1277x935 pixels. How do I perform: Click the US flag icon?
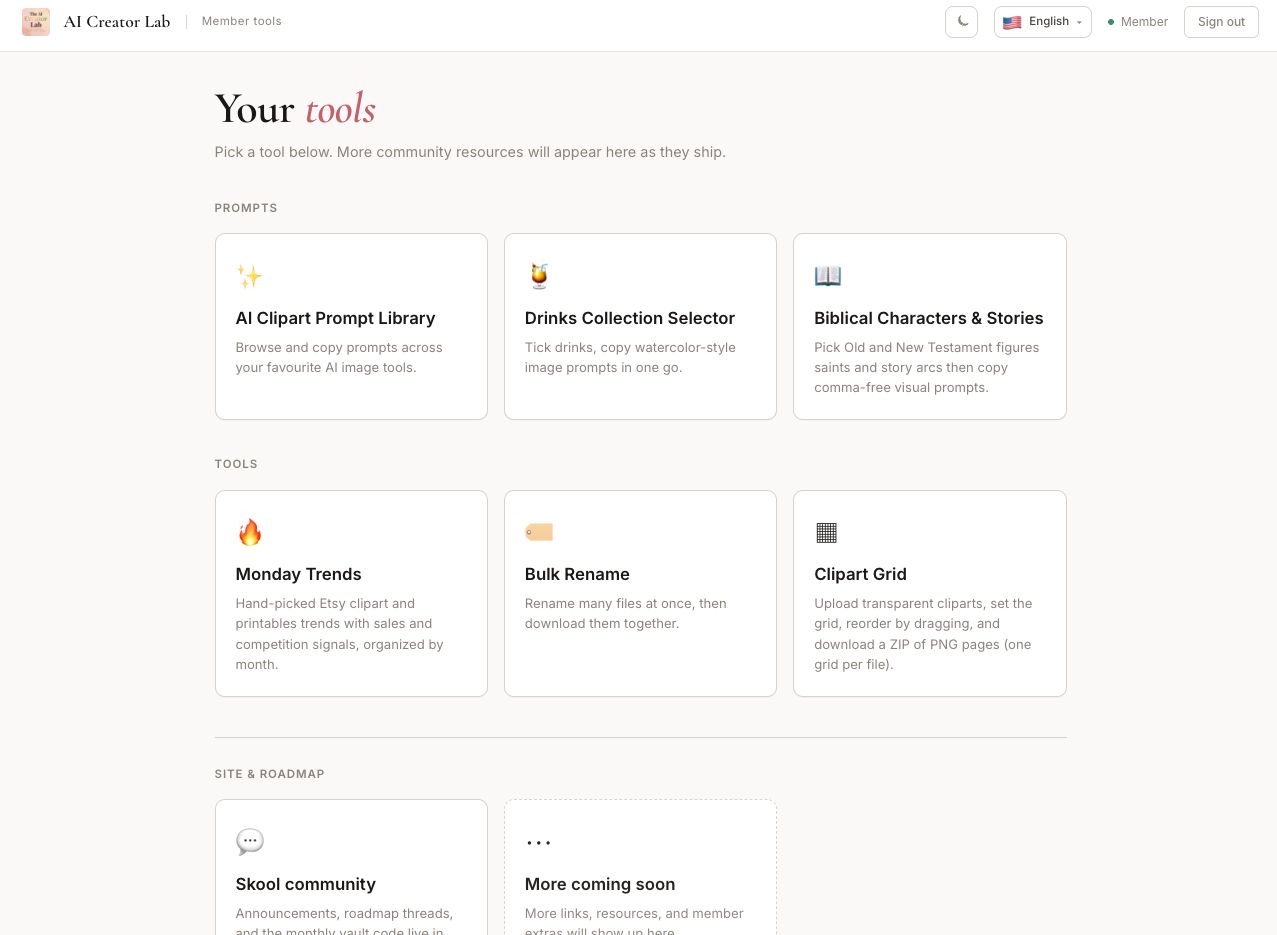coord(1012,22)
